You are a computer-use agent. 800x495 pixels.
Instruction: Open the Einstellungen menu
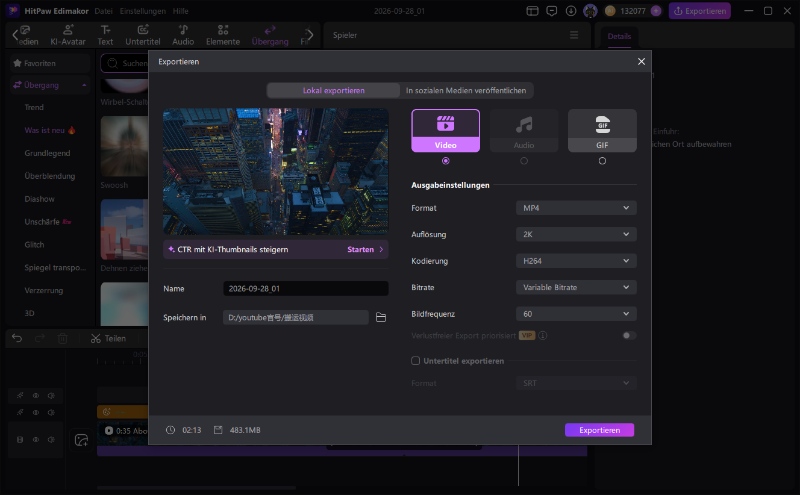pyautogui.click(x=142, y=11)
